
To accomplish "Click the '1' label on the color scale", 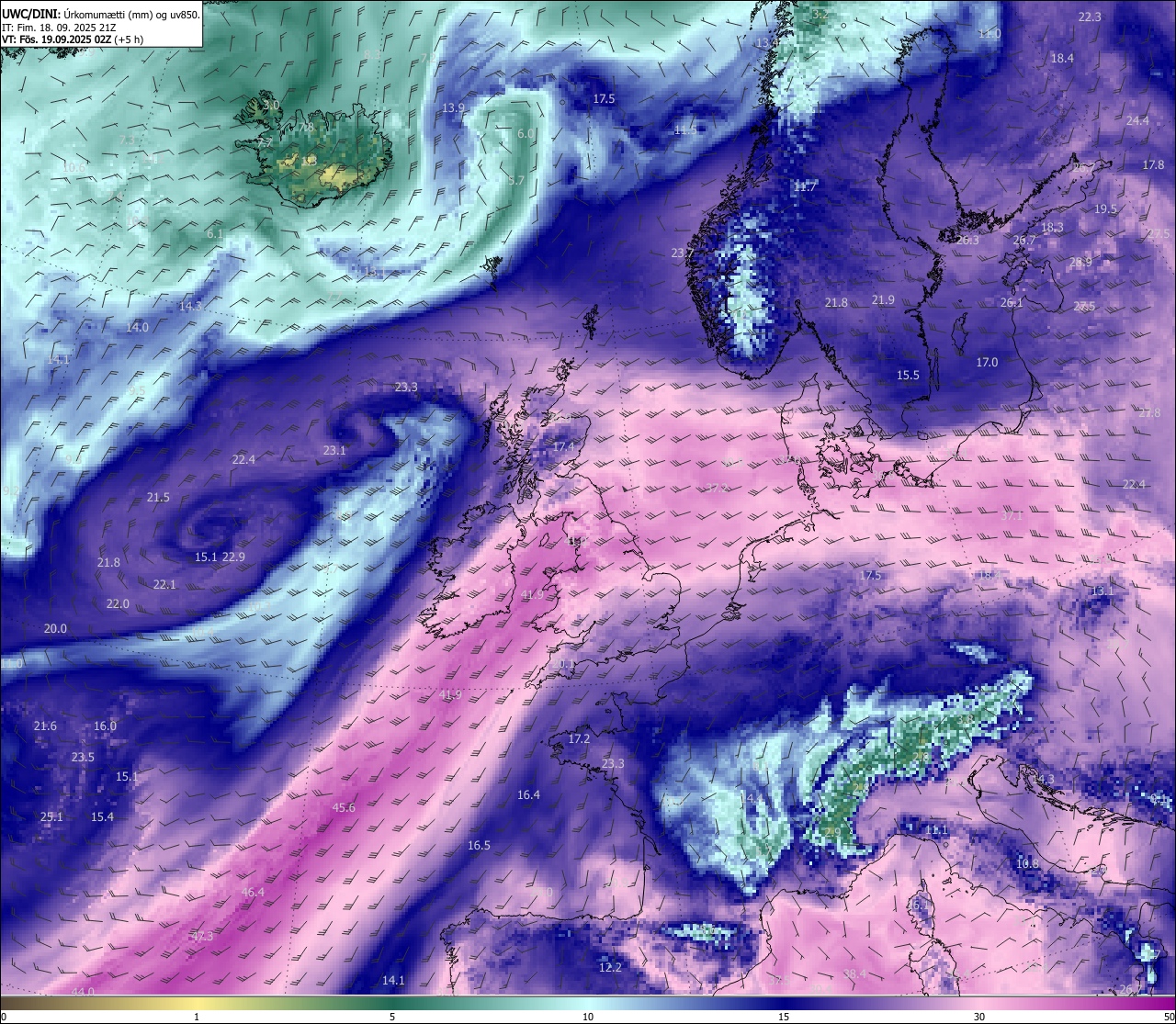I will click(197, 1017).
